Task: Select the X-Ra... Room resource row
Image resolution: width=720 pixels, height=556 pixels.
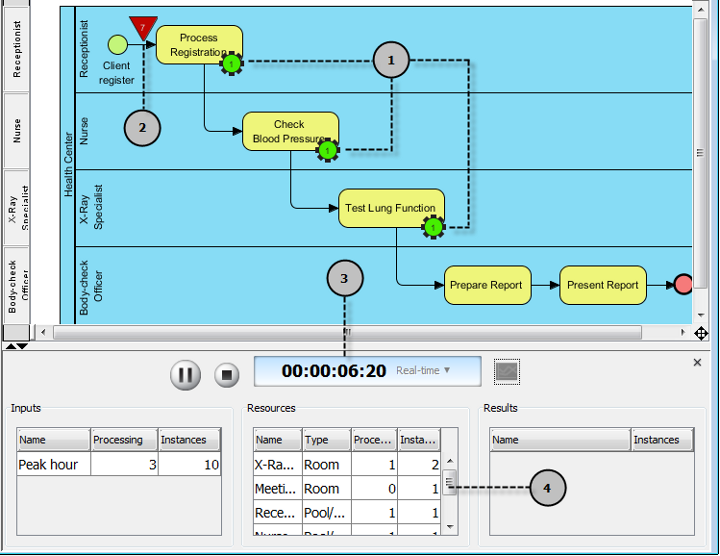Action: (x=347, y=464)
